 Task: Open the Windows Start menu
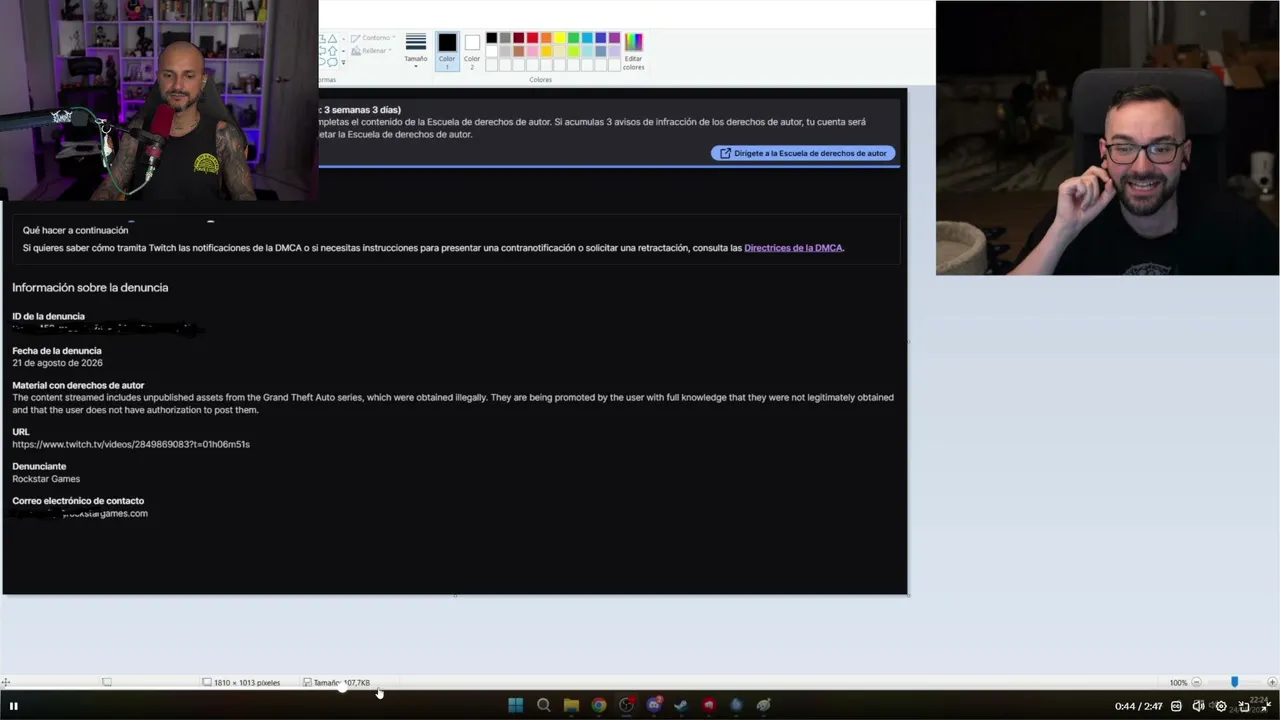pos(515,705)
